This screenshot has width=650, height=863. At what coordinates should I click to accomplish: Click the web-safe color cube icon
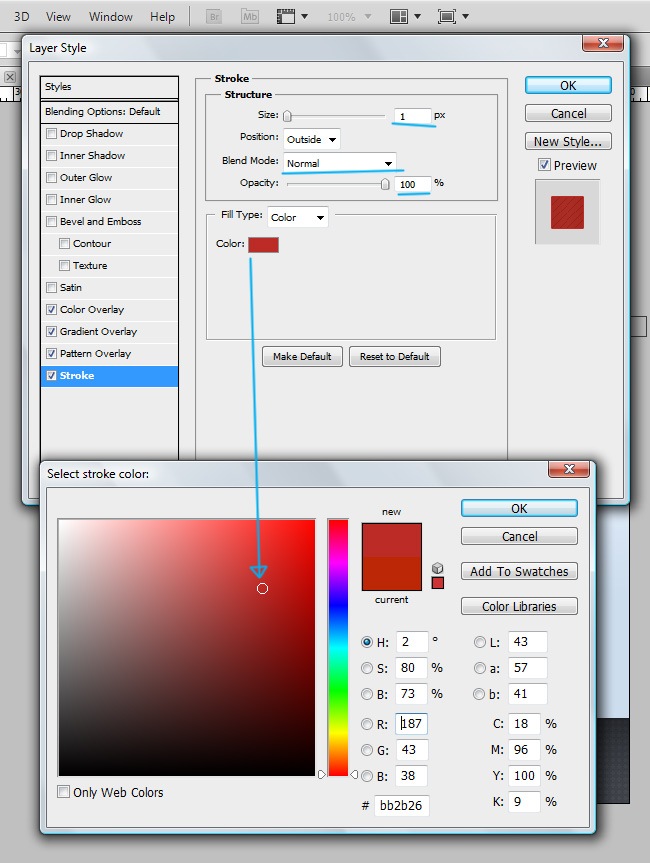pyautogui.click(x=438, y=568)
